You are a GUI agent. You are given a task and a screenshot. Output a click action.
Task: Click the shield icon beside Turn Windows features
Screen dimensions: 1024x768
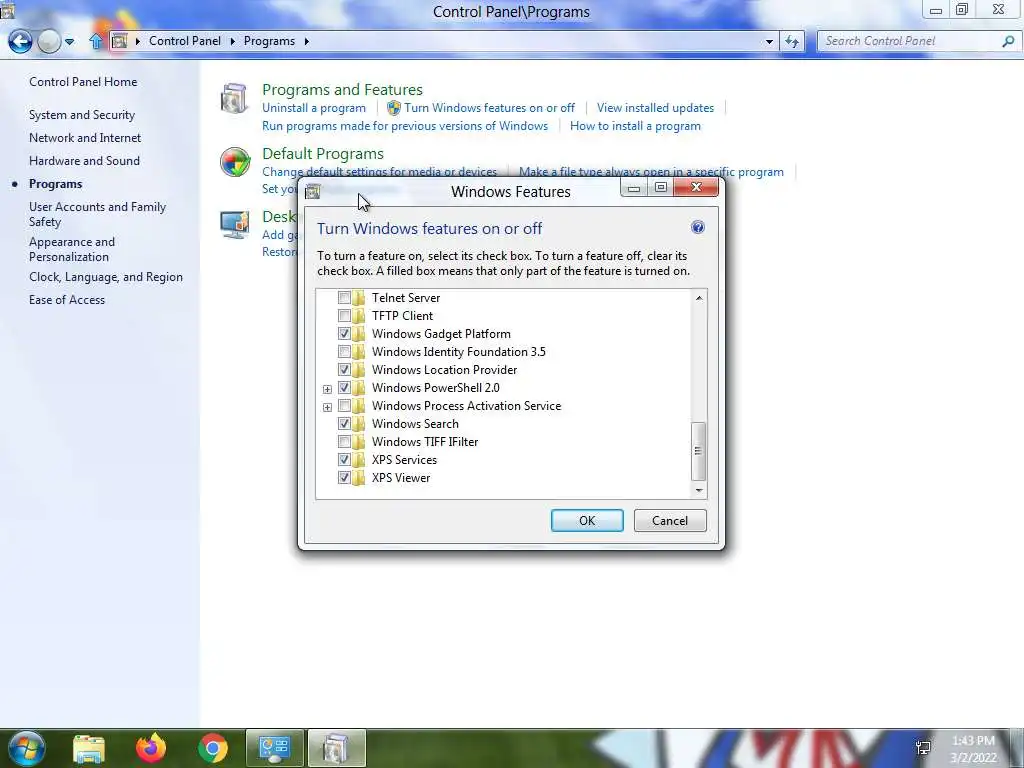(x=394, y=108)
